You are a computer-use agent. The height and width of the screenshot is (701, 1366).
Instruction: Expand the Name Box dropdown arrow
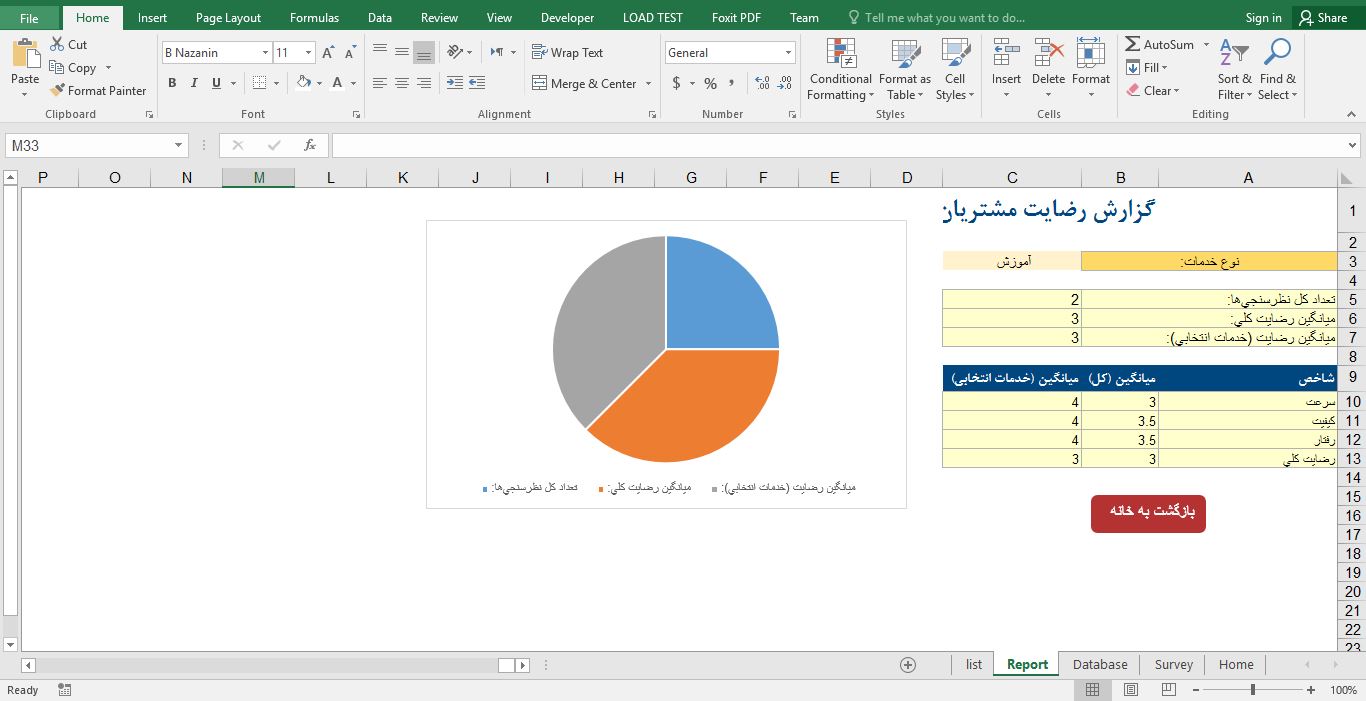(179, 145)
